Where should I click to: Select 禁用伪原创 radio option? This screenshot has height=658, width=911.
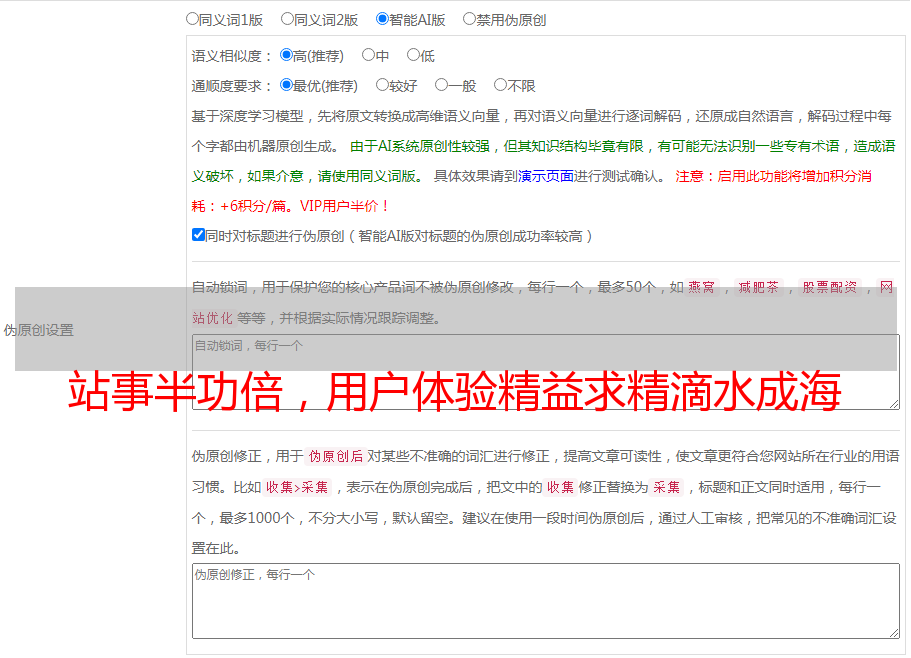pyautogui.click(x=469, y=19)
